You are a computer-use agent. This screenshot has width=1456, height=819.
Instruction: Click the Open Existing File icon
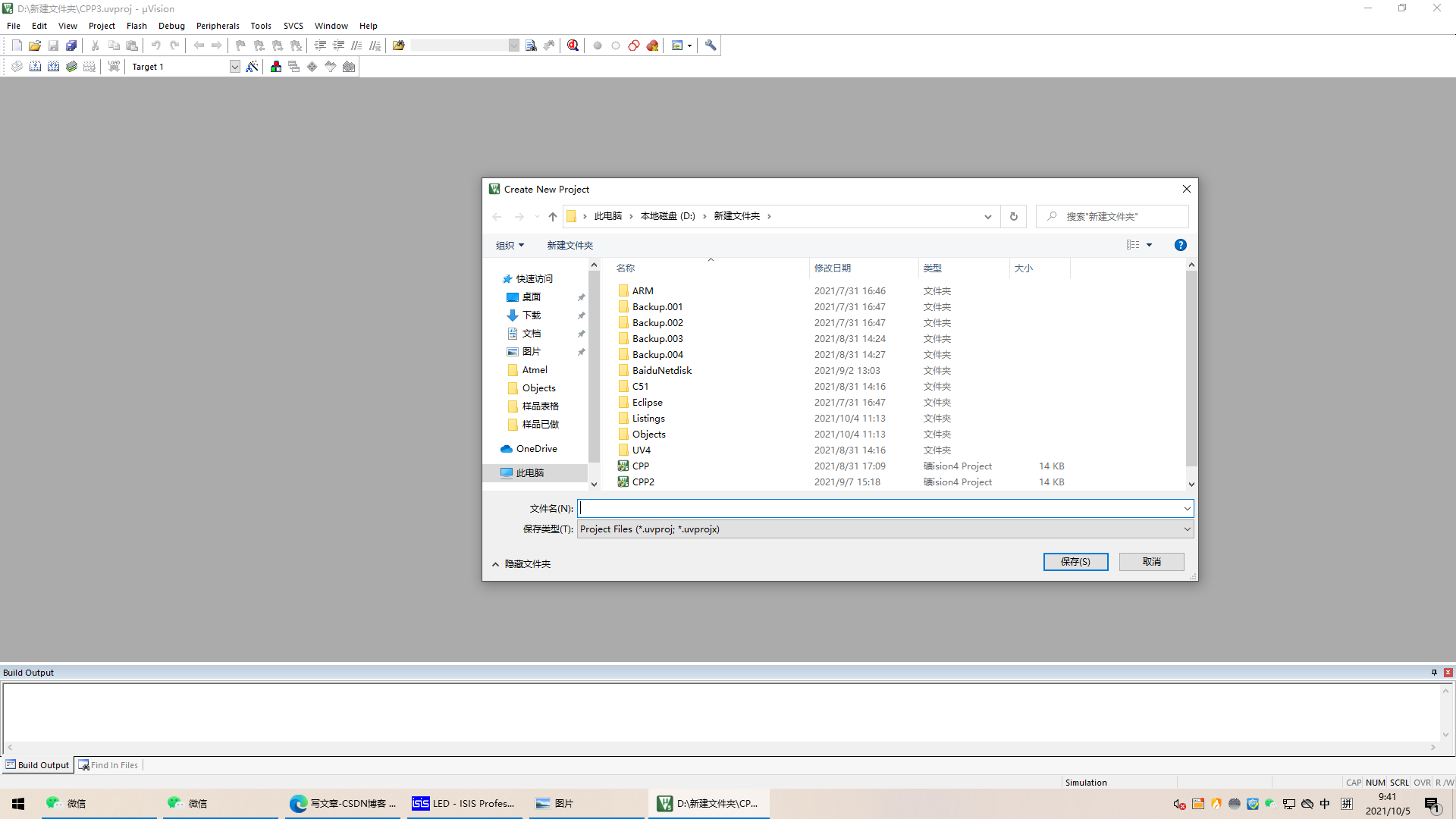click(x=34, y=44)
